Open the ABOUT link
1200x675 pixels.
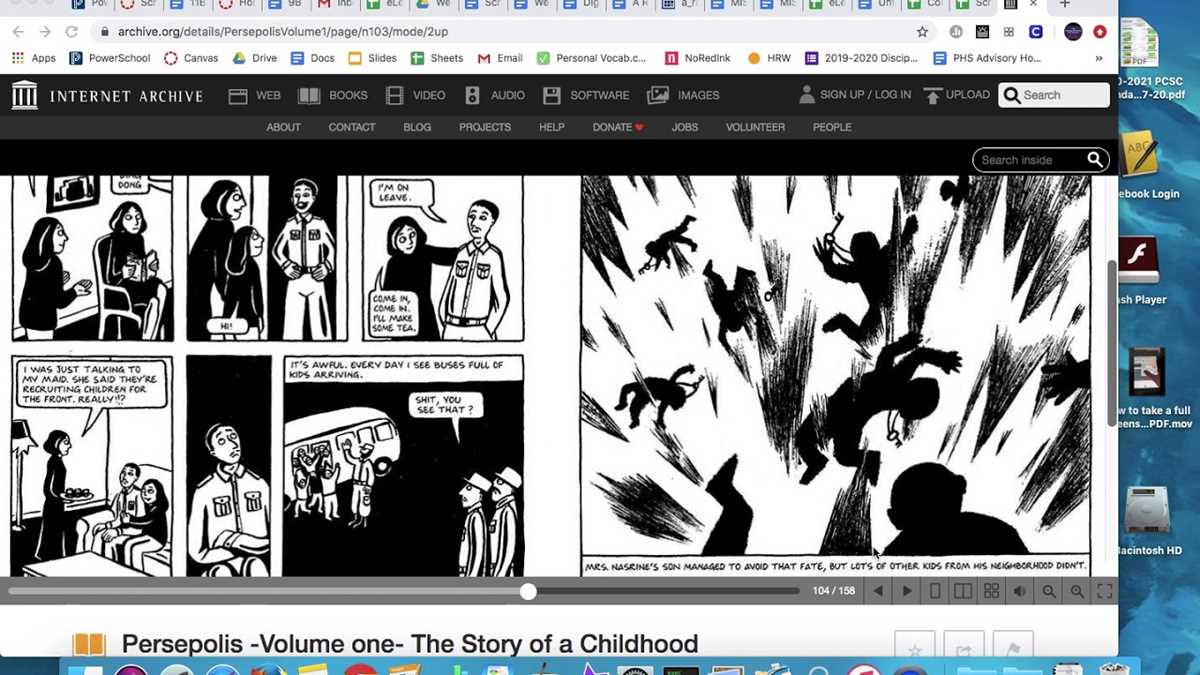pyautogui.click(x=283, y=127)
